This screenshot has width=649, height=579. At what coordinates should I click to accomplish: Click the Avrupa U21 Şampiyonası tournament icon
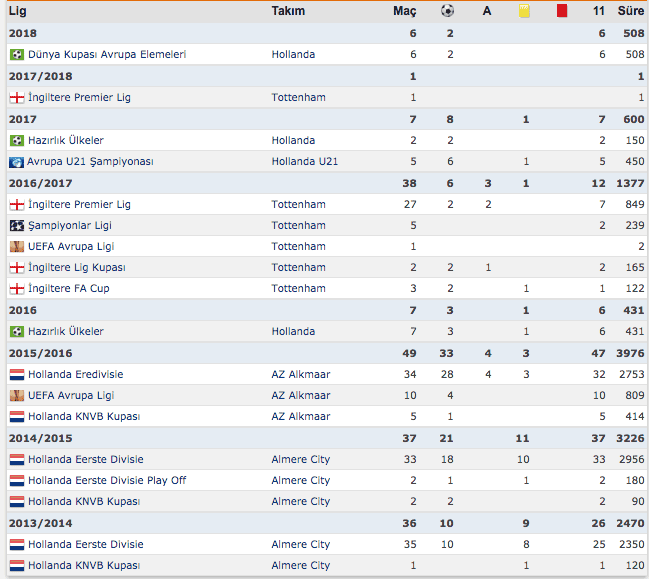coord(17,162)
